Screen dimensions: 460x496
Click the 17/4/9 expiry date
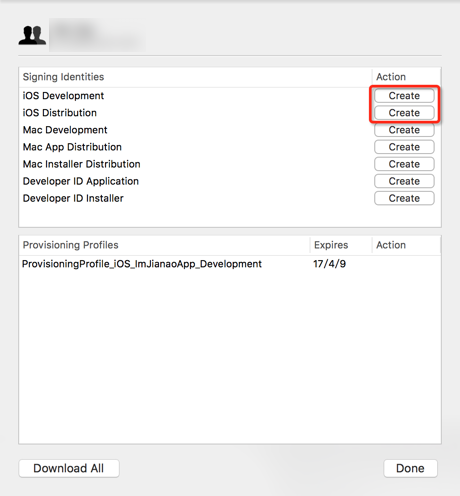coord(329,264)
